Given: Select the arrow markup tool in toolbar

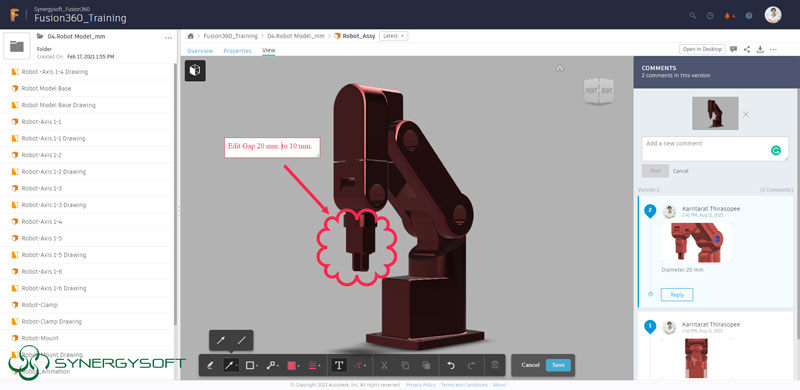Looking at the screenshot, I should 231,365.
